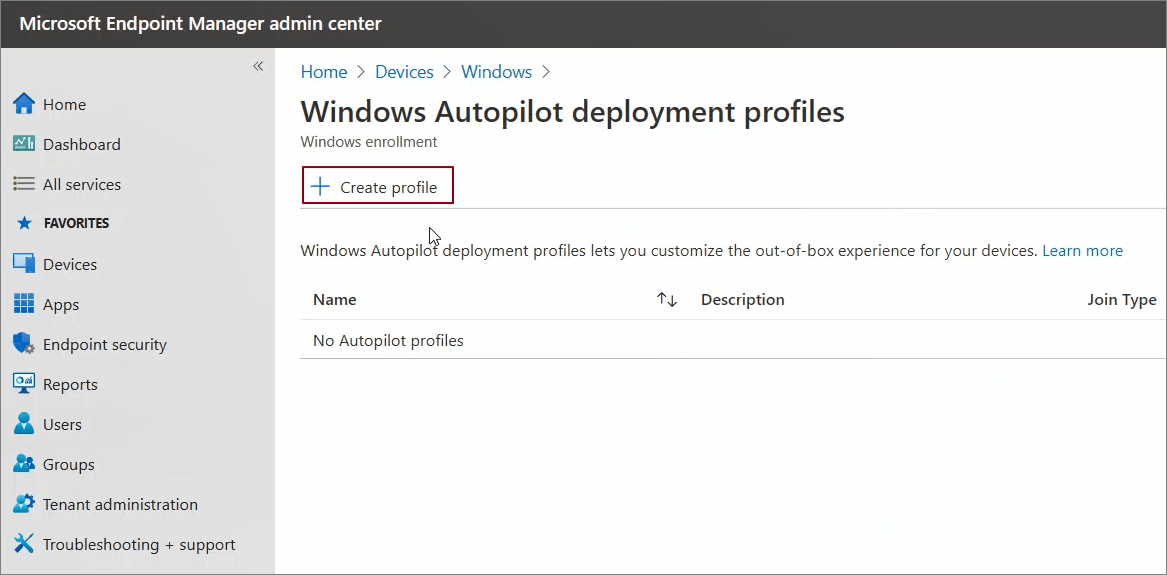Open the Endpoint security label in sidebar
This screenshot has width=1167, height=575.
tap(105, 345)
